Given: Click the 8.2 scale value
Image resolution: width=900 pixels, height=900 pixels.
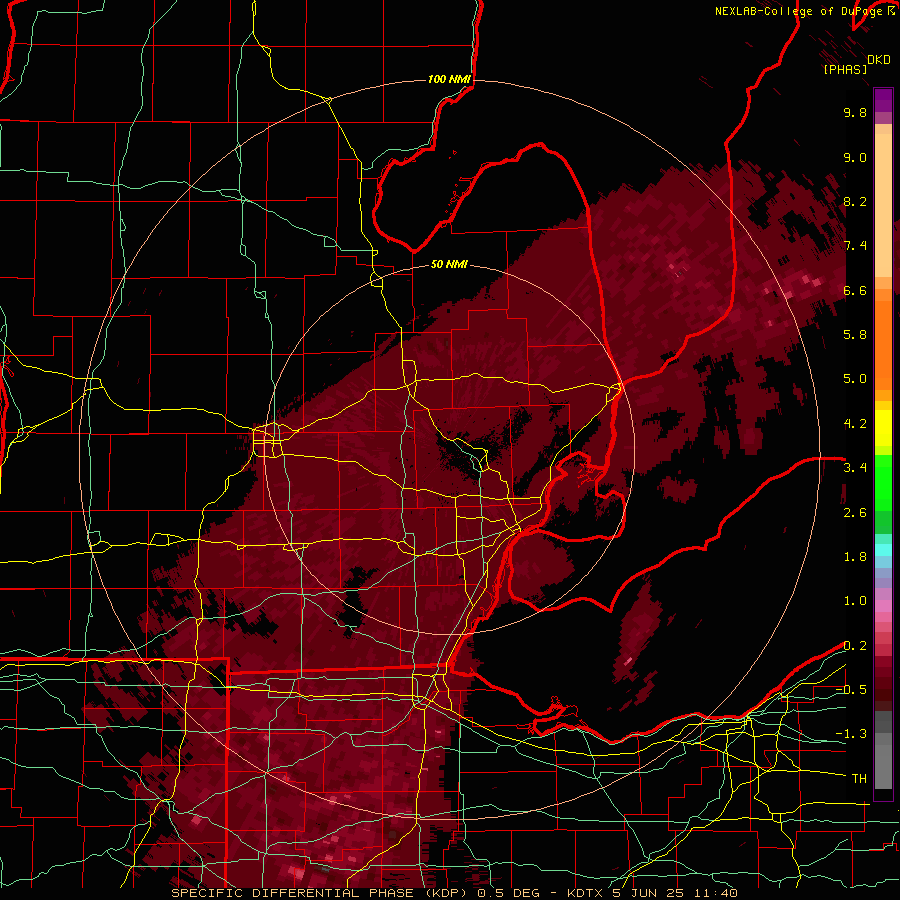Looking at the screenshot, I should pyautogui.click(x=855, y=201).
